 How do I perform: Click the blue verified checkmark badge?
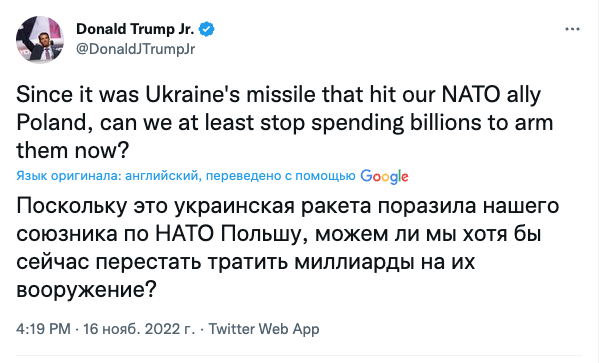pyautogui.click(x=207, y=29)
